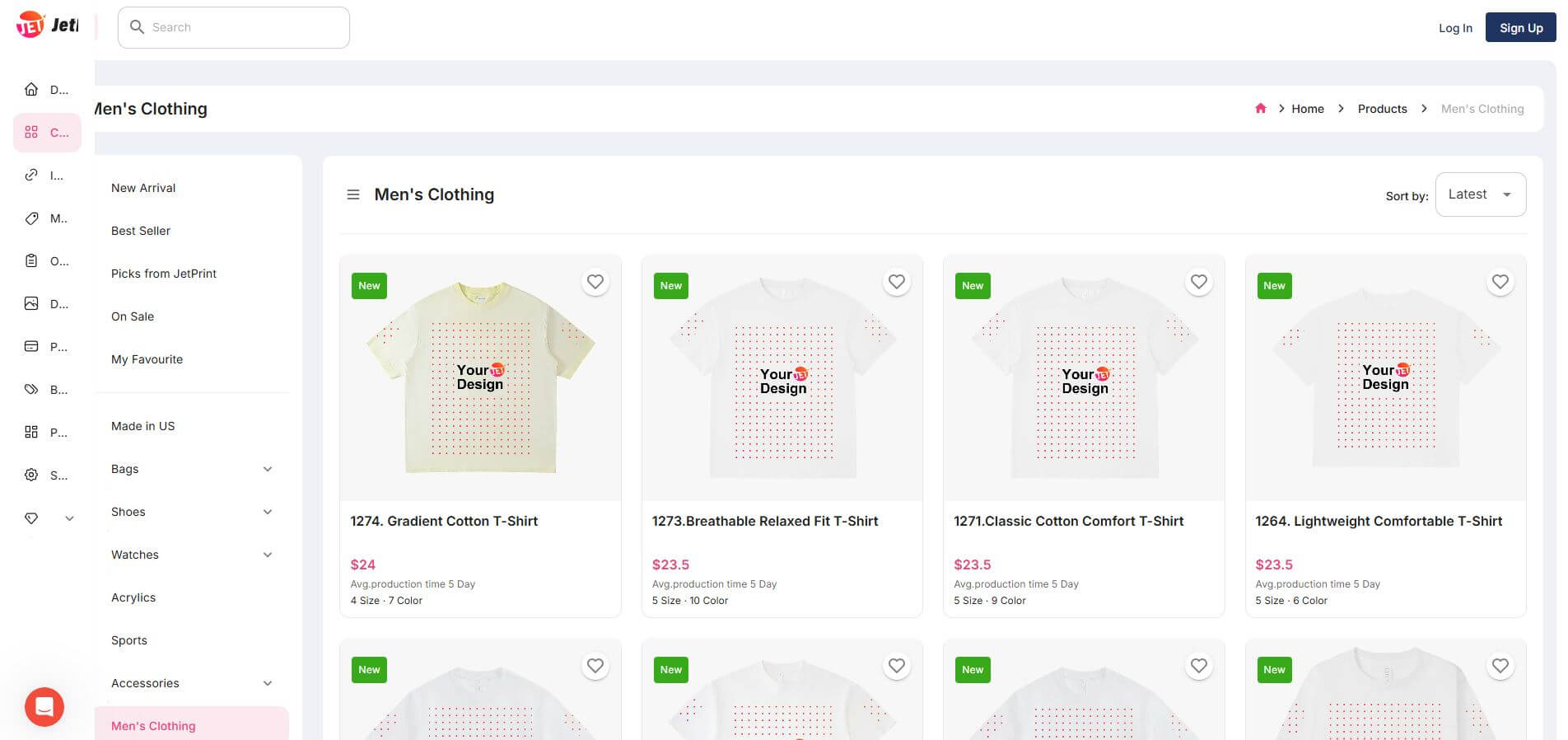Click the diamond sidebar icon

click(x=31, y=518)
